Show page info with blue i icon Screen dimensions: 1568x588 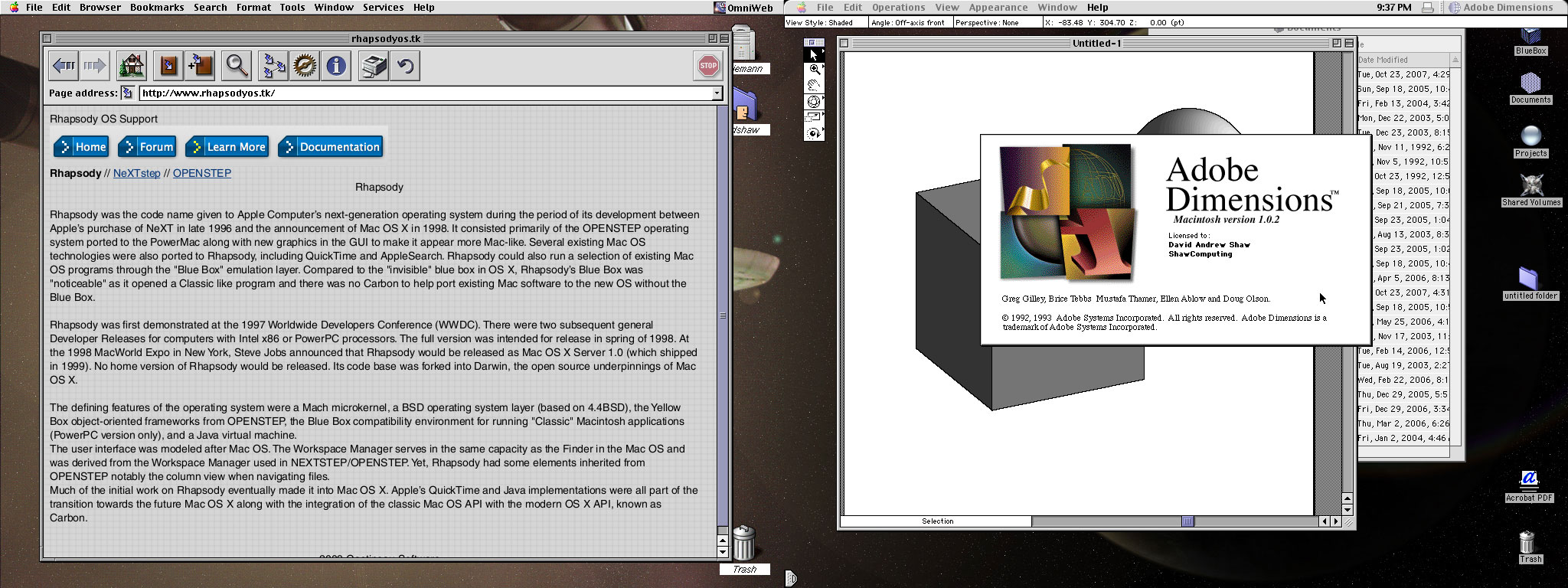tap(335, 66)
